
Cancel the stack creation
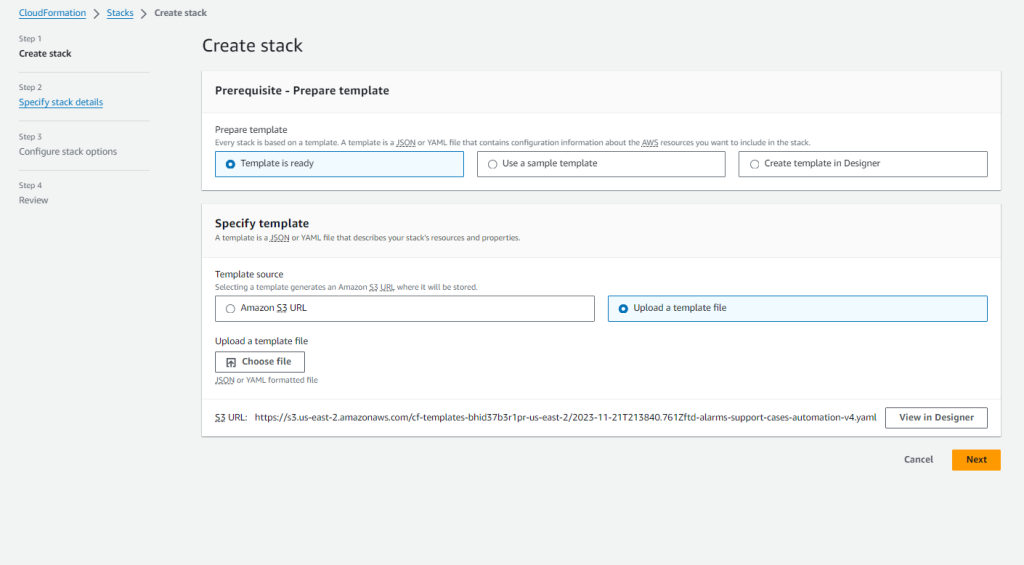coord(918,460)
